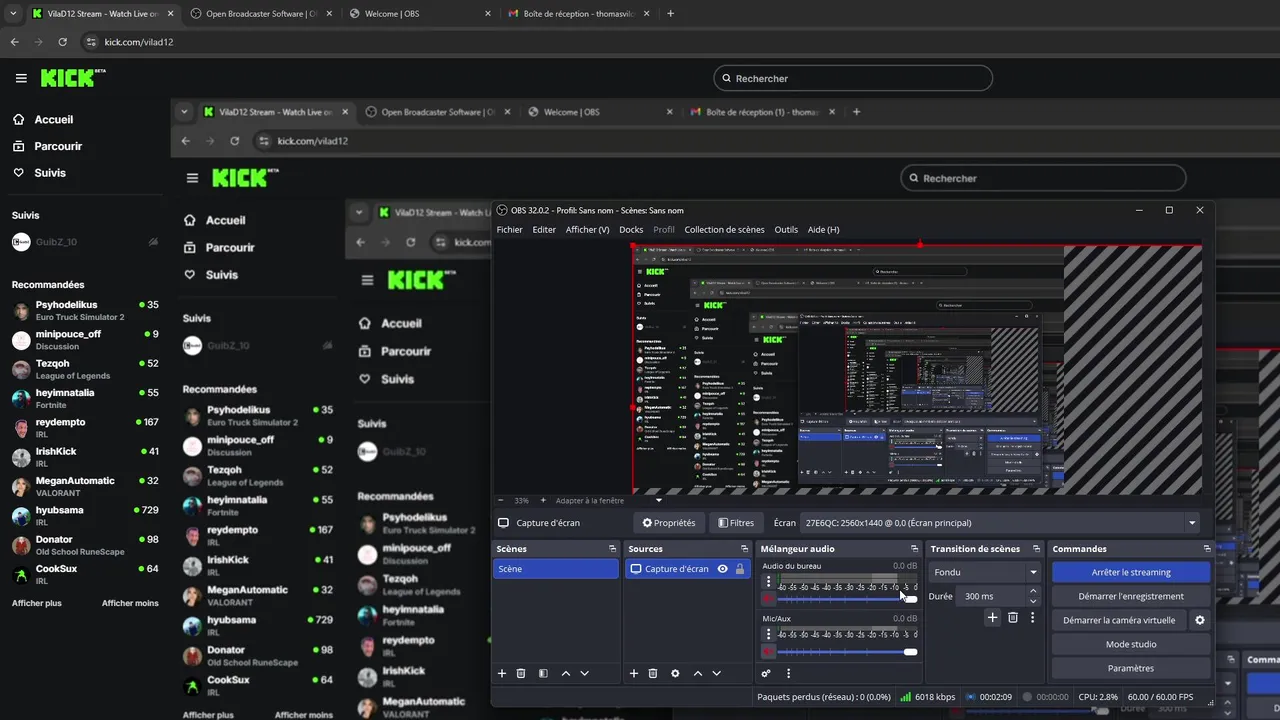The image size is (1280, 720).
Task: Add a new scene transition plus icon
Action: 992,618
